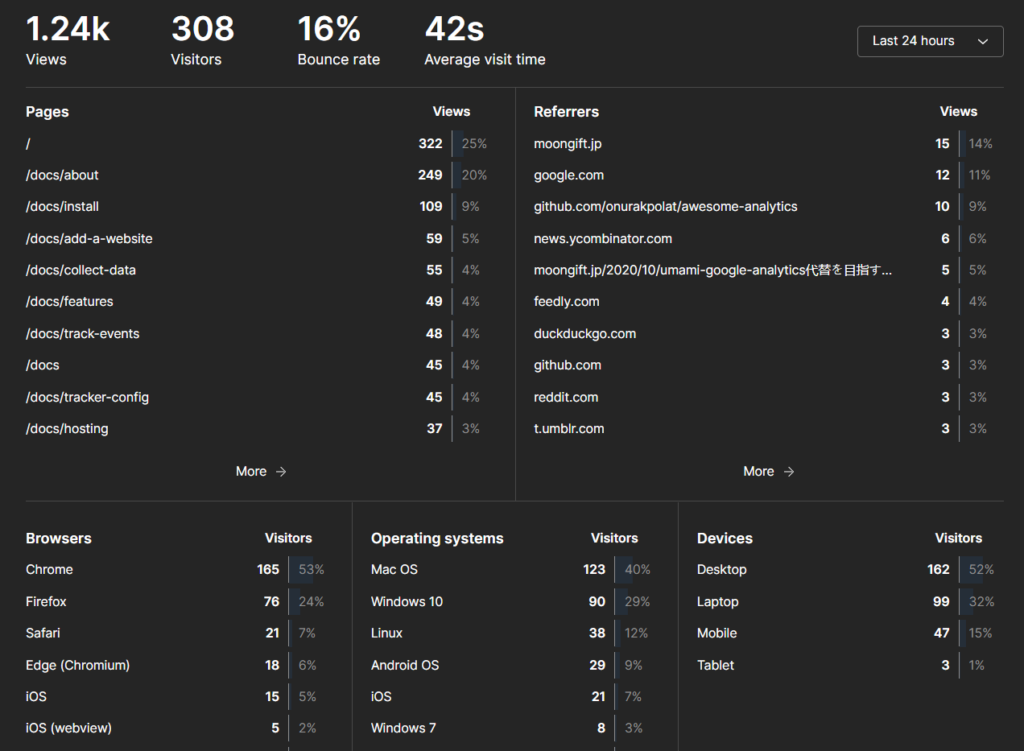This screenshot has width=1024, height=751.
Task: Click More link under Pages list
Action: point(251,471)
